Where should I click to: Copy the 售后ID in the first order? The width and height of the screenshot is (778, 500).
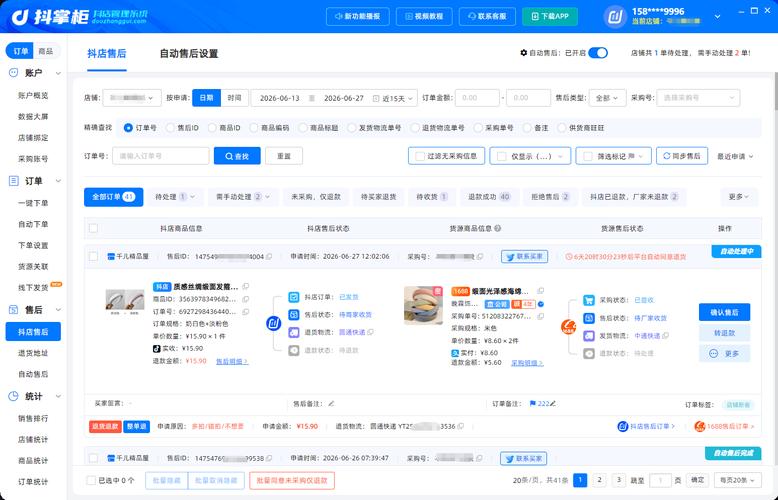click(x=269, y=256)
